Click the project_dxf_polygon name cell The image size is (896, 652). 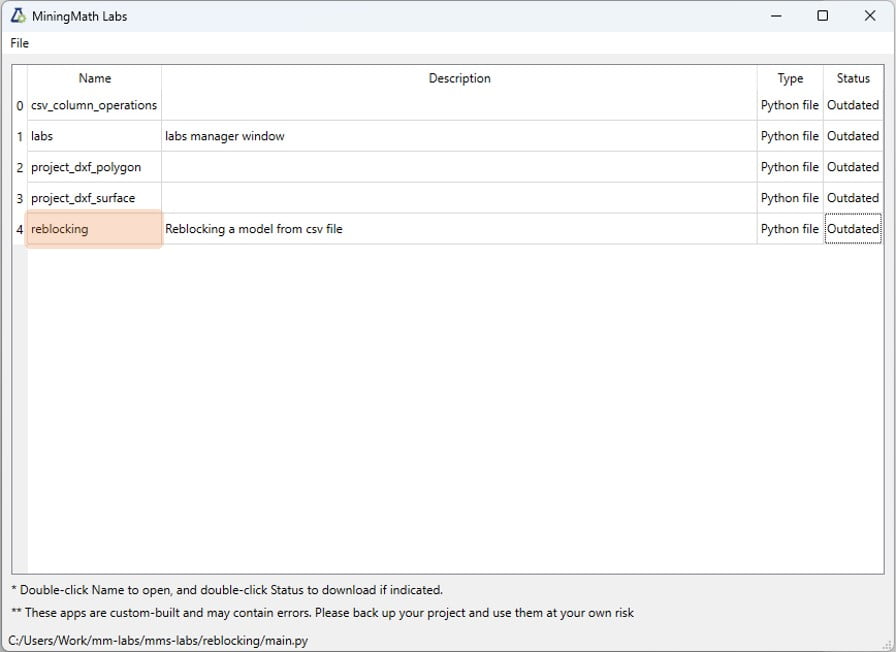pyautogui.click(x=86, y=167)
